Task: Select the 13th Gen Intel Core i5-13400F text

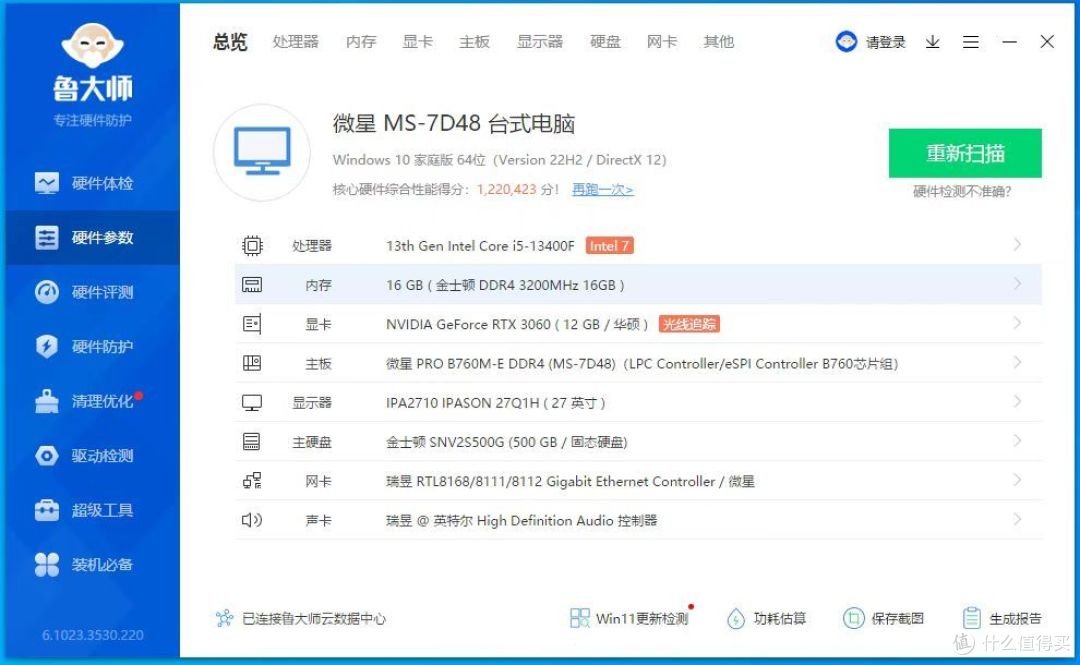Action: click(x=480, y=246)
